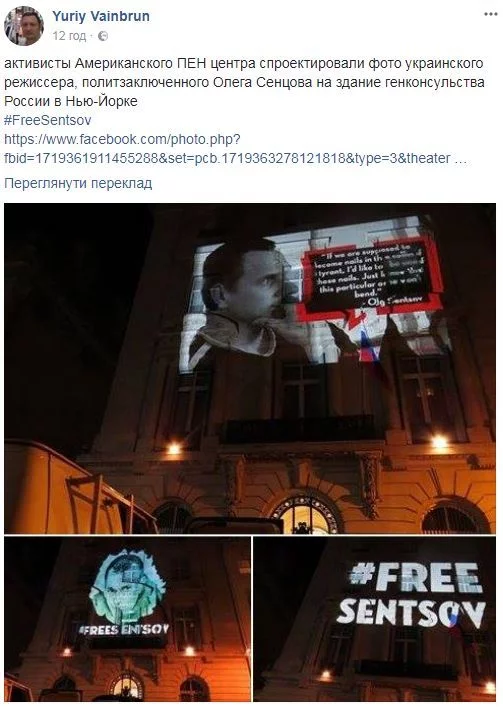Click Yuriy Vainbrun's profile avatar
The height and width of the screenshot is (707, 503).
point(23,26)
